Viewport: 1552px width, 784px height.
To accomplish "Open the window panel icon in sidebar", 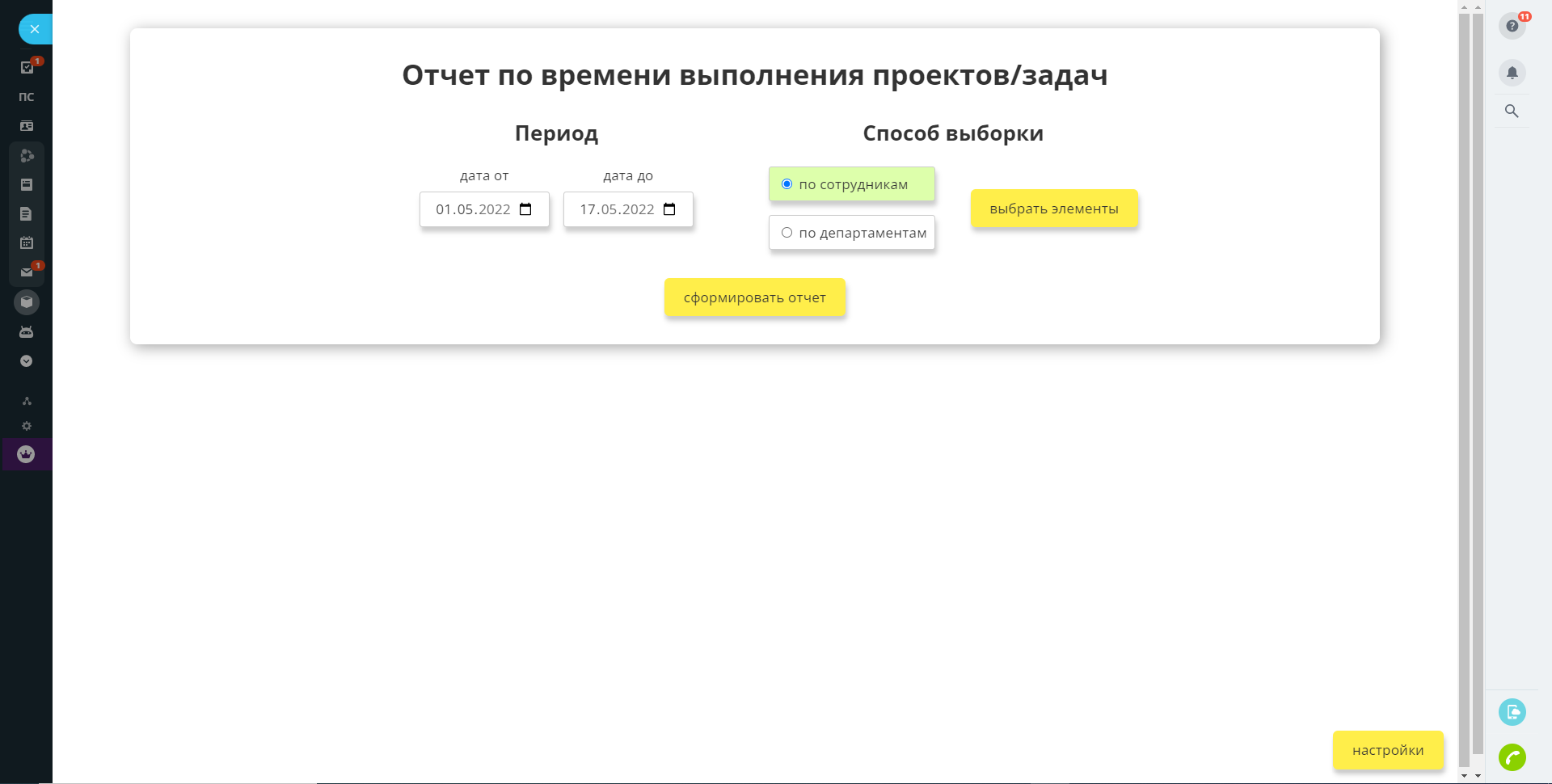I will click(27, 185).
